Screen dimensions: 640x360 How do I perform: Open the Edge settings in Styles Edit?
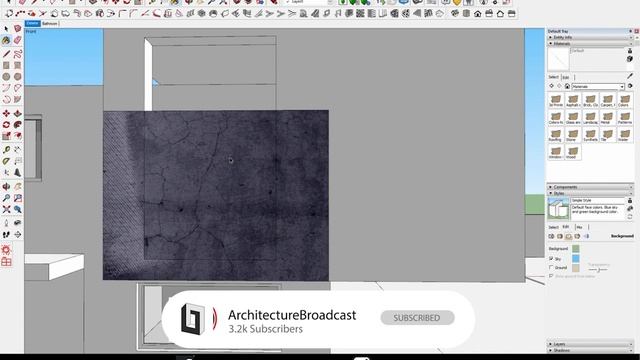click(551, 236)
